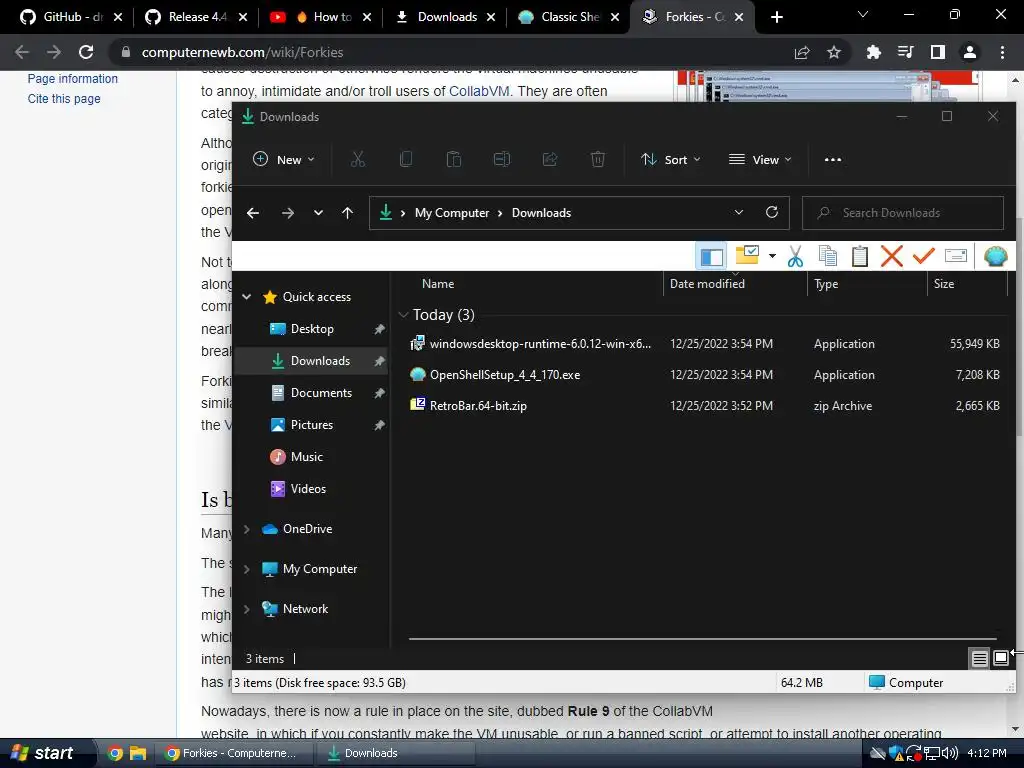The image size is (1024, 768).
Task: Open the CollabVM link in wiki page
Action: point(479,91)
